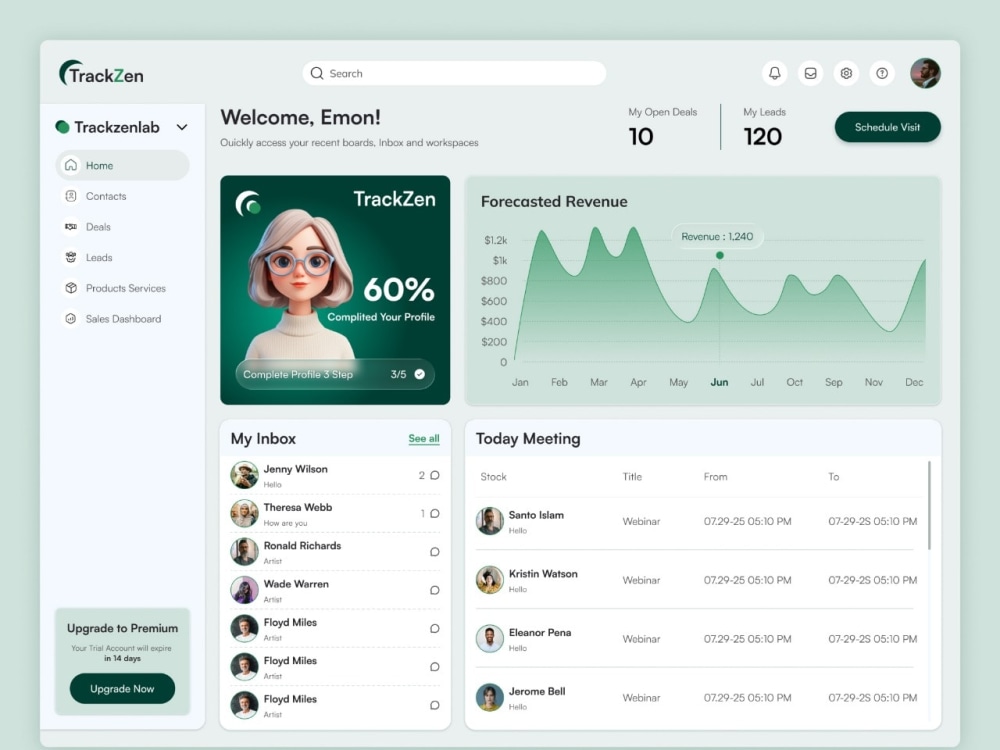Image resolution: width=1000 pixels, height=750 pixels.
Task: Open the inbox mail icon in header
Action: pyautogui.click(x=810, y=73)
